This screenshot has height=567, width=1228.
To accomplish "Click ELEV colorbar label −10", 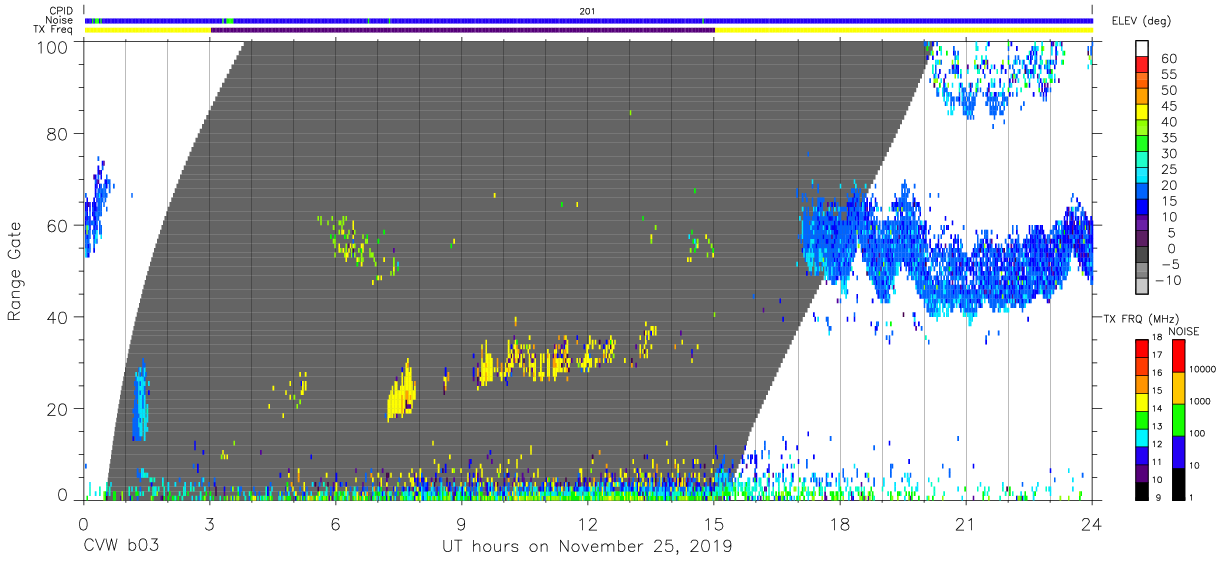I will tap(1166, 280).
